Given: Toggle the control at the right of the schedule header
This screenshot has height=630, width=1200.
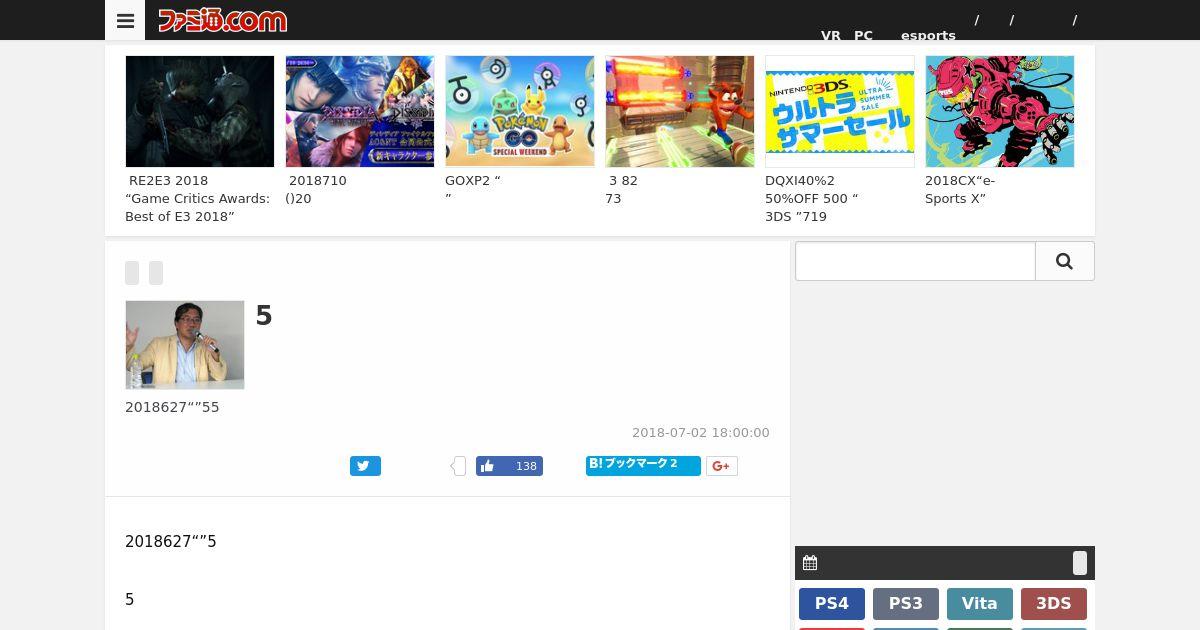Looking at the screenshot, I should click(x=1080, y=563).
